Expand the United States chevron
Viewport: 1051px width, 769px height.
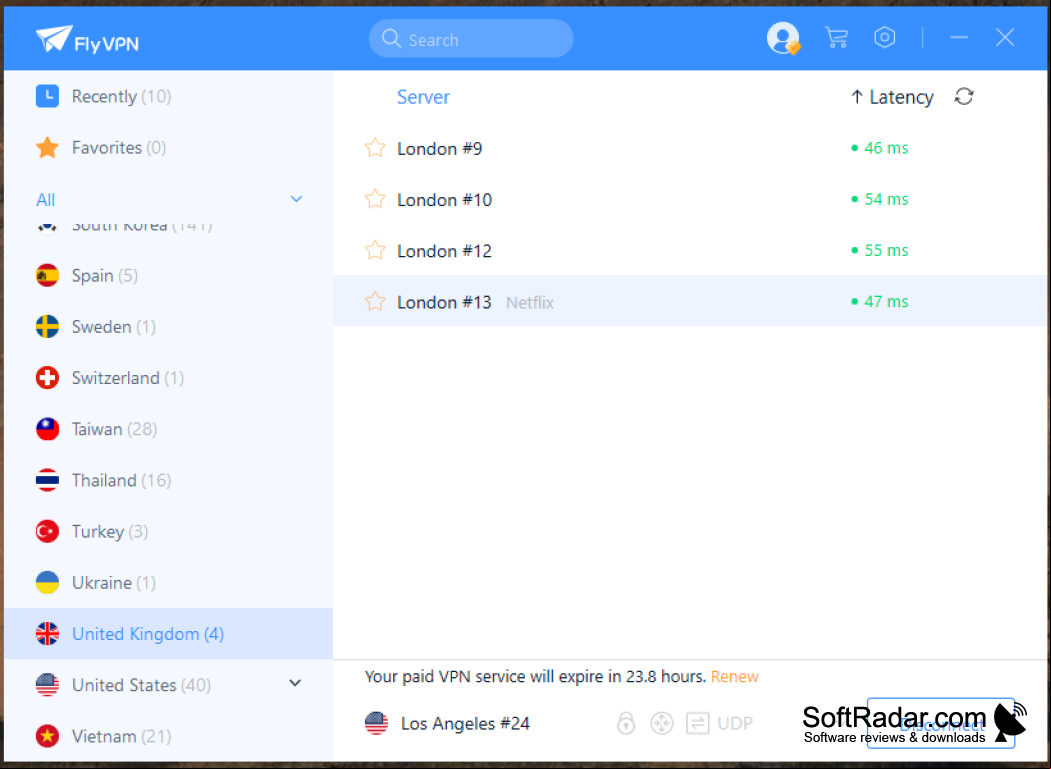[295, 683]
